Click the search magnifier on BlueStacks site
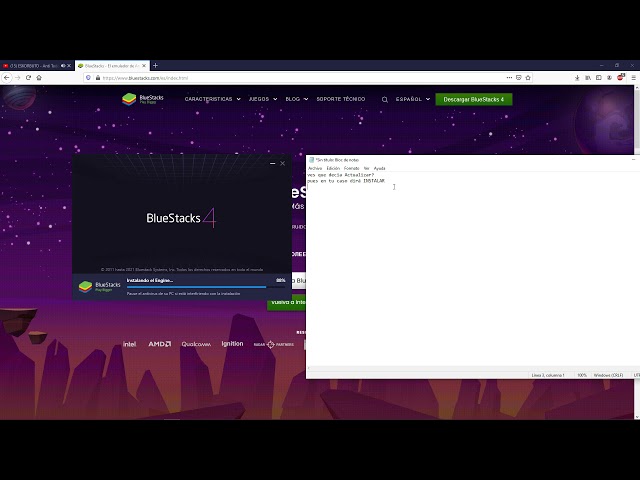640x480 pixels. [x=384, y=100]
